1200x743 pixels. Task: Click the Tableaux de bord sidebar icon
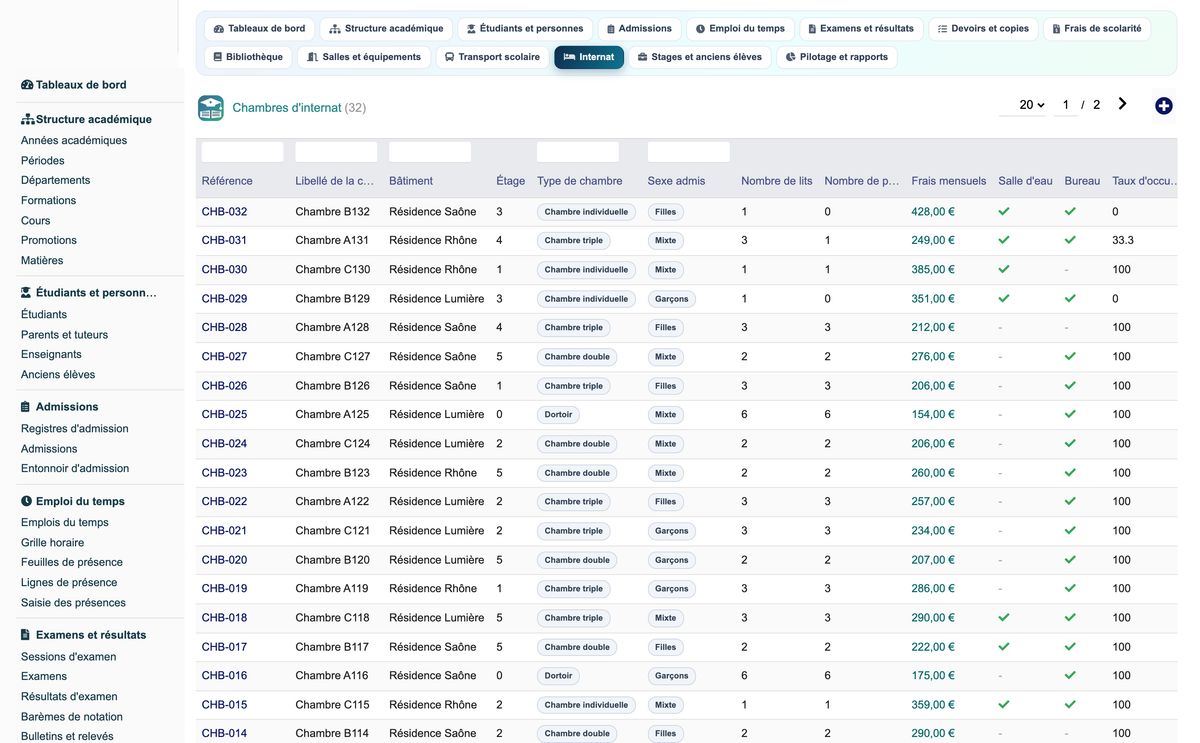[x=27, y=85]
